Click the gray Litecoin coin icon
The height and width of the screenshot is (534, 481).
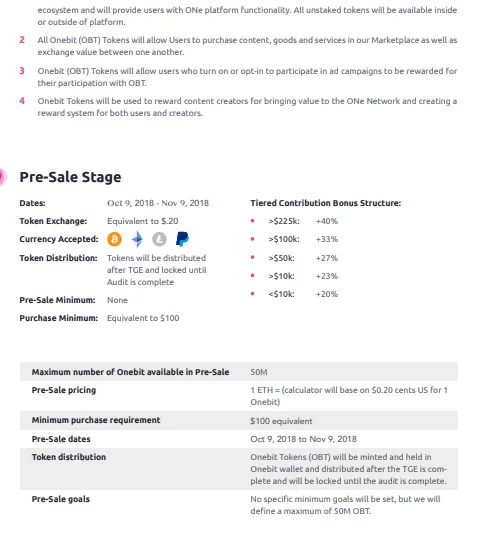pyautogui.click(x=159, y=239)
